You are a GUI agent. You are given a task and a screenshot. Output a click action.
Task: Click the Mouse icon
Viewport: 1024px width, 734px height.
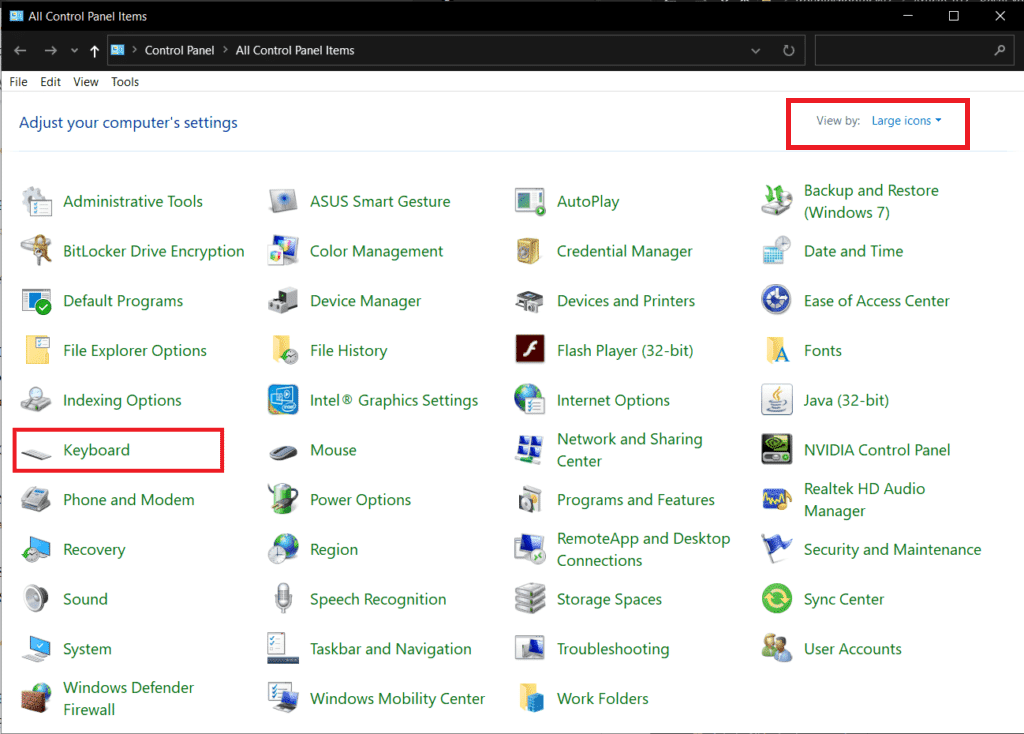point(283,451)
